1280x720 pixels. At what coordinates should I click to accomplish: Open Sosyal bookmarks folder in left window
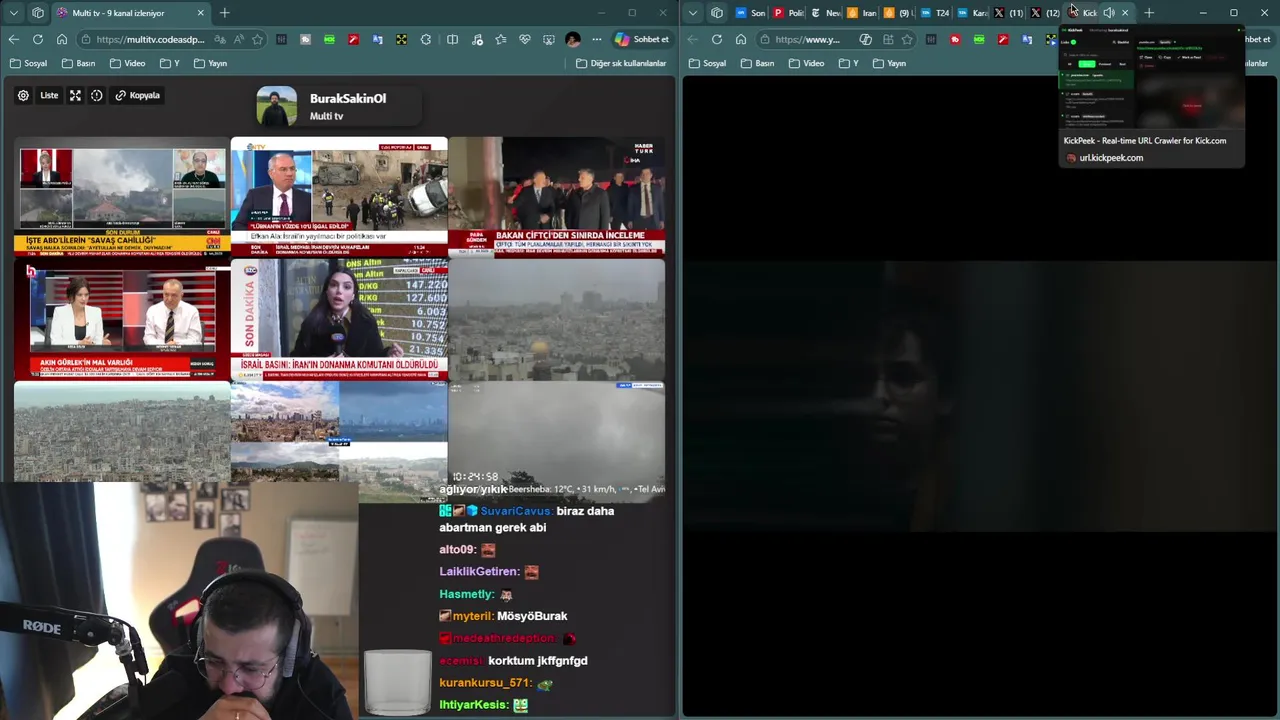(x=28, y=63)
